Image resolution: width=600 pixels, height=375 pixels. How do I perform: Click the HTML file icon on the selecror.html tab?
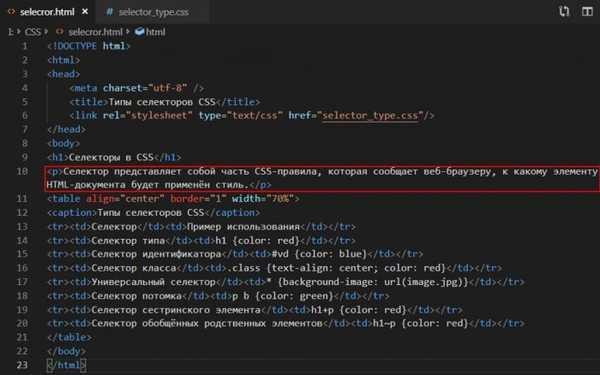11,12
